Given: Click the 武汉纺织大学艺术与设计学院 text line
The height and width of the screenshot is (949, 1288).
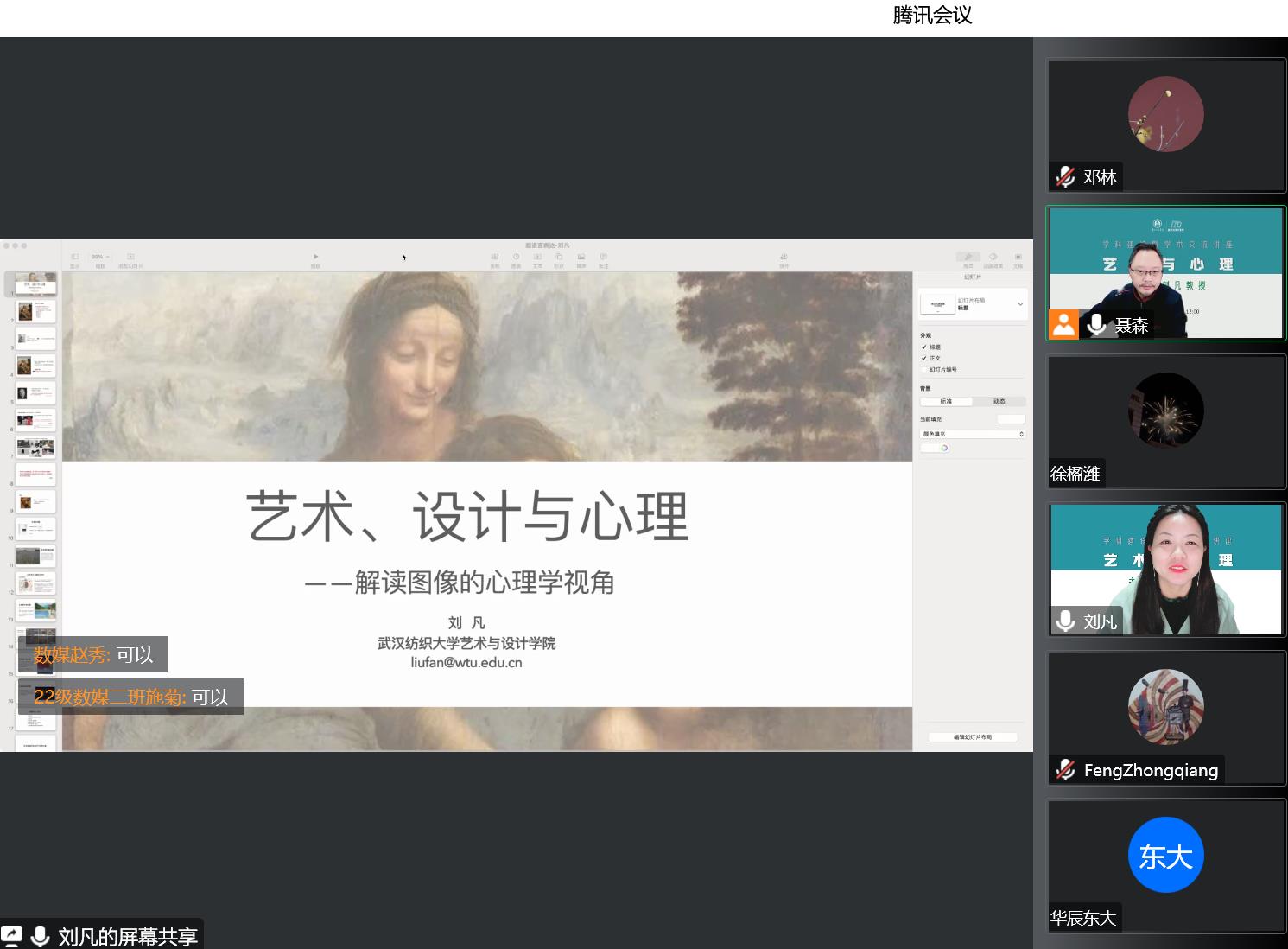Looking at the screenshot, I should coord(466,643).
